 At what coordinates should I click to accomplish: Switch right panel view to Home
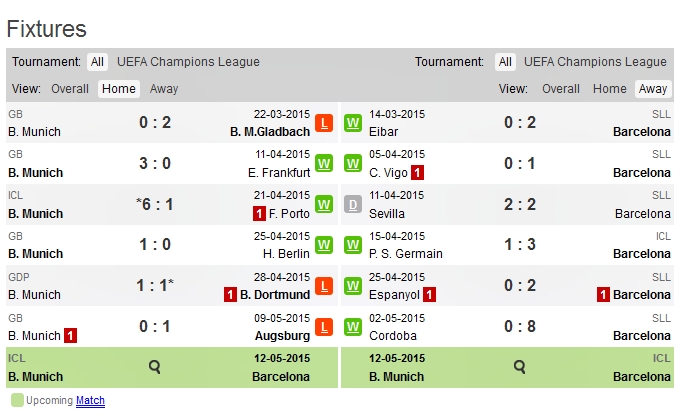[610, 89]
